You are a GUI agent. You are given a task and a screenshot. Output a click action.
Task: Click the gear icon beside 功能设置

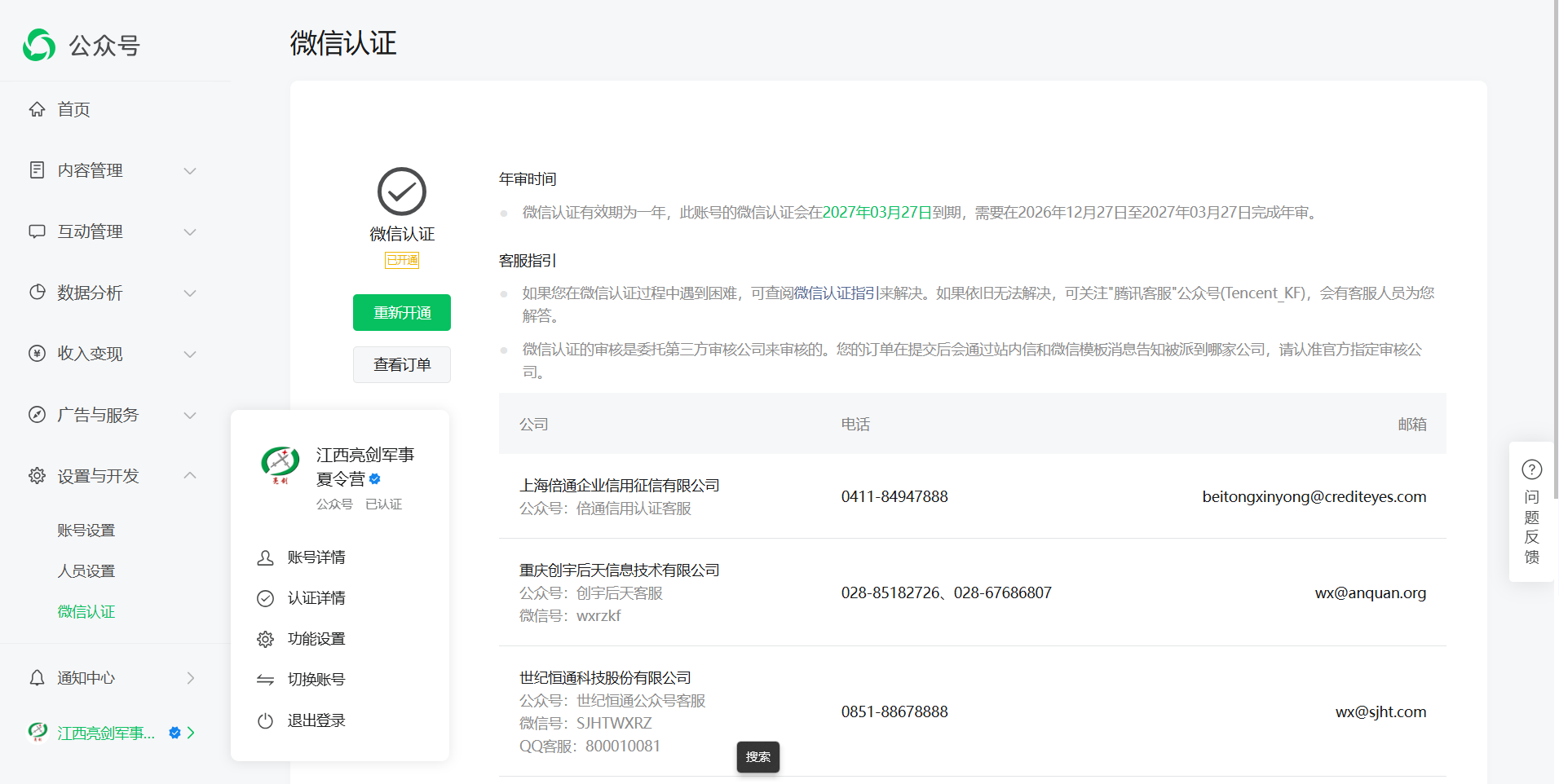265,639
